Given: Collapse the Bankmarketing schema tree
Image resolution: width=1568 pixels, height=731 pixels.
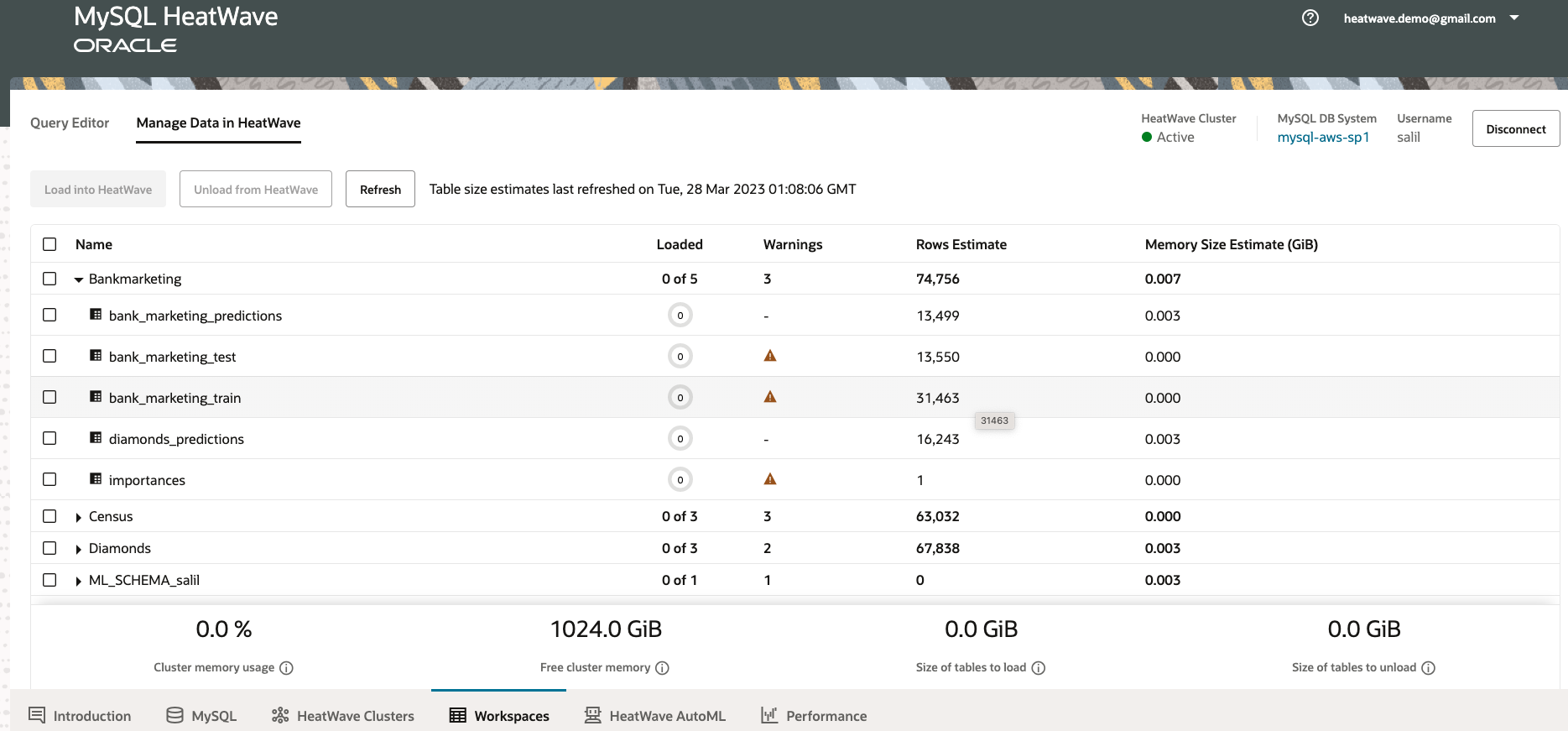Looking at the screenshot, I should [79, 279].
